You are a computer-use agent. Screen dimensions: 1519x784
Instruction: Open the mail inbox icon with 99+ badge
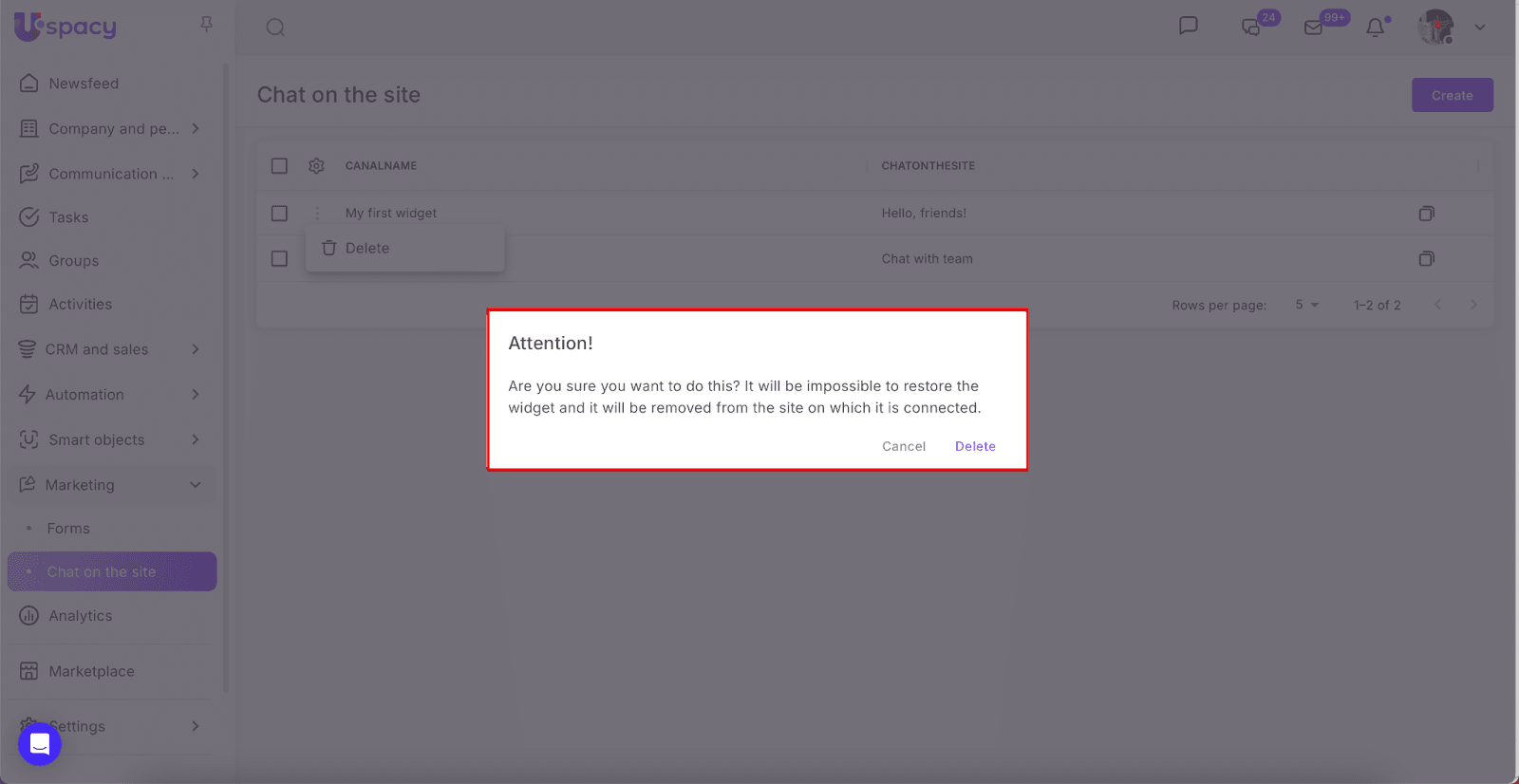point(1314,28)
